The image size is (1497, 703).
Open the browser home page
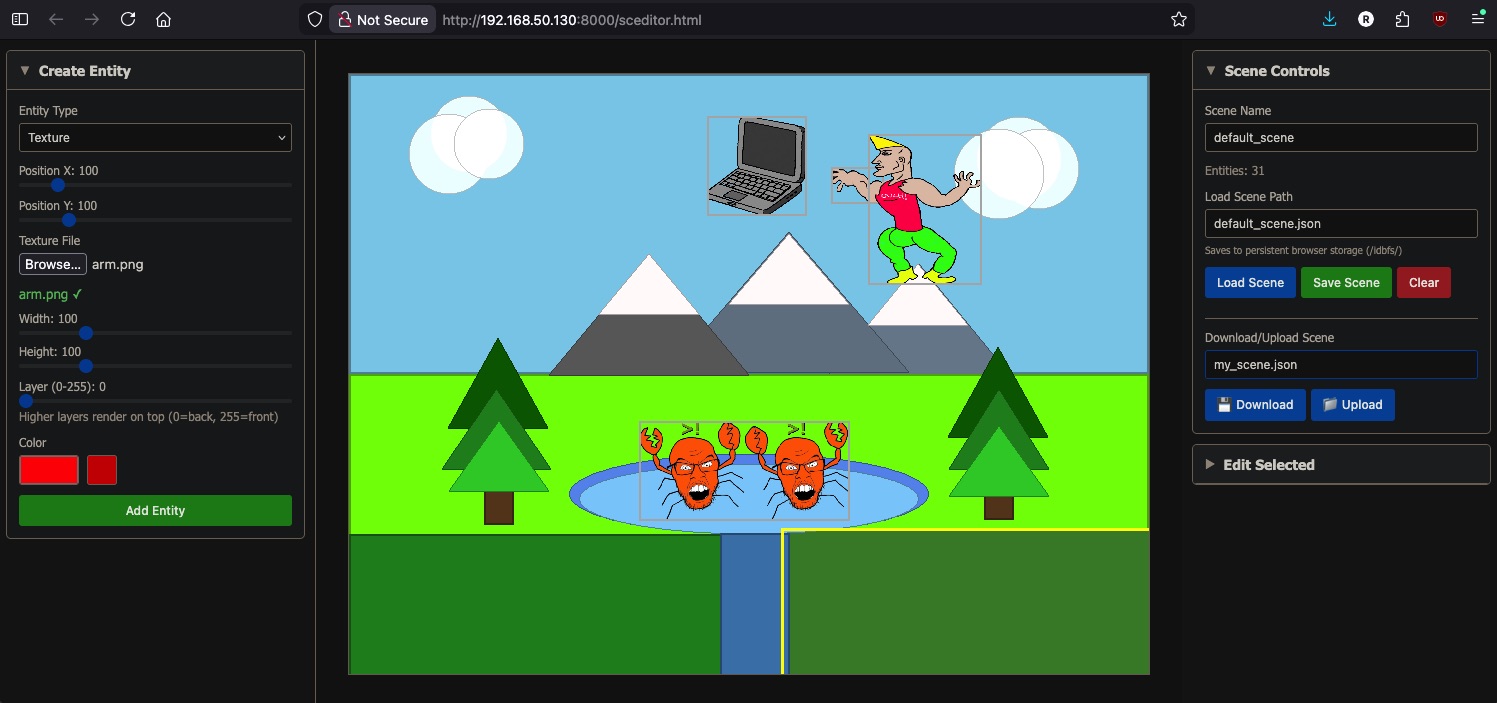point(164,19)
